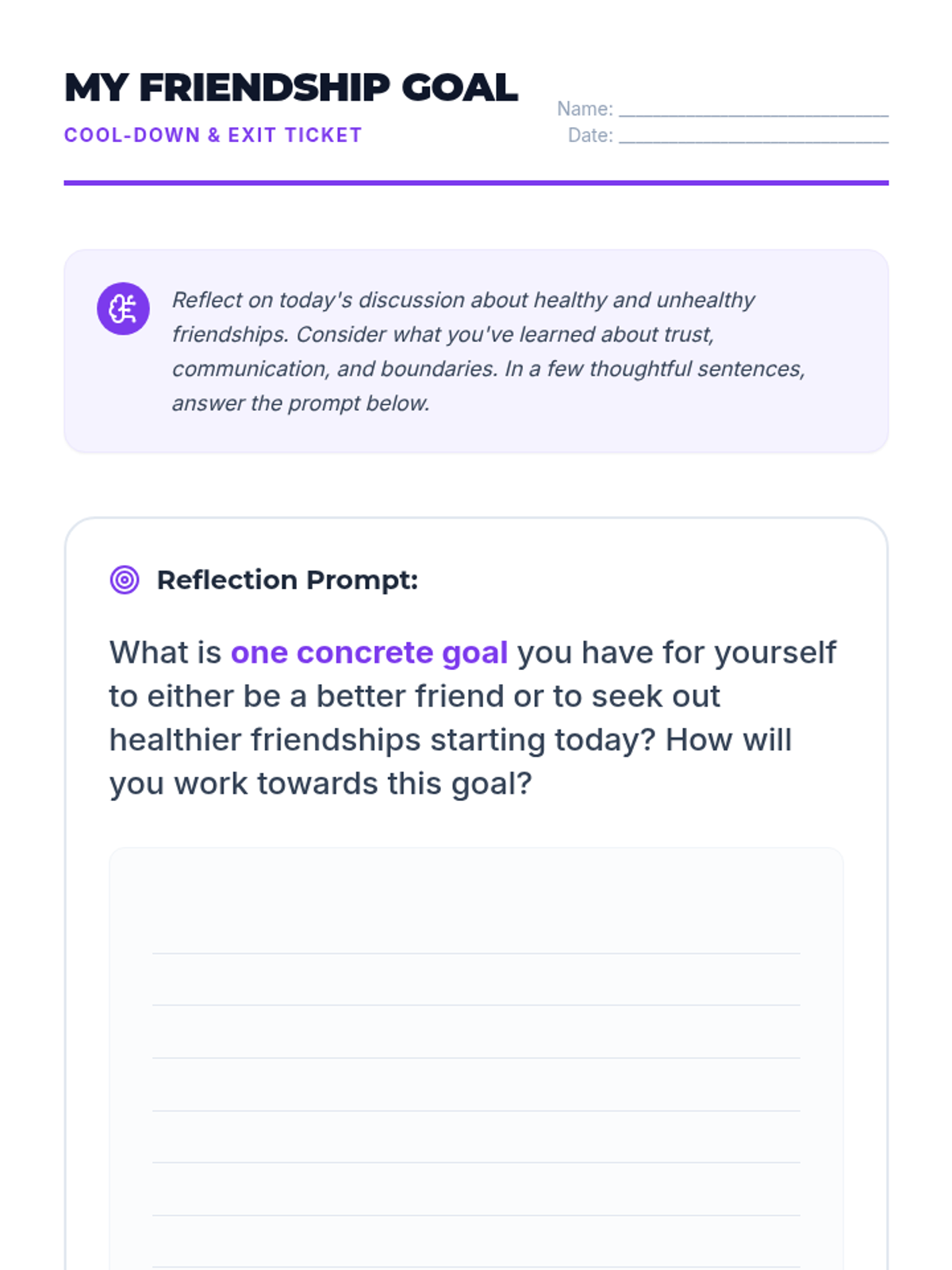952x1270 pixels.
Task: Click the italic instructions paragraph
Action: (x=489, y=352)
